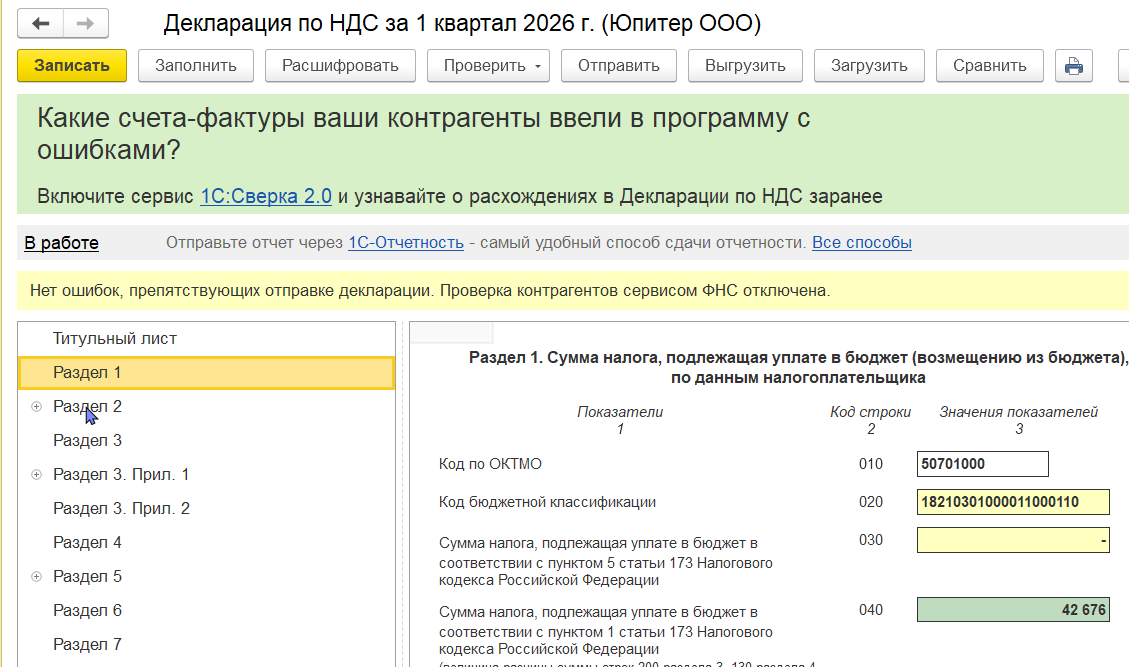Click the В работе status link
Viewport: 1129px width, 667px height.
coord(61,243)
